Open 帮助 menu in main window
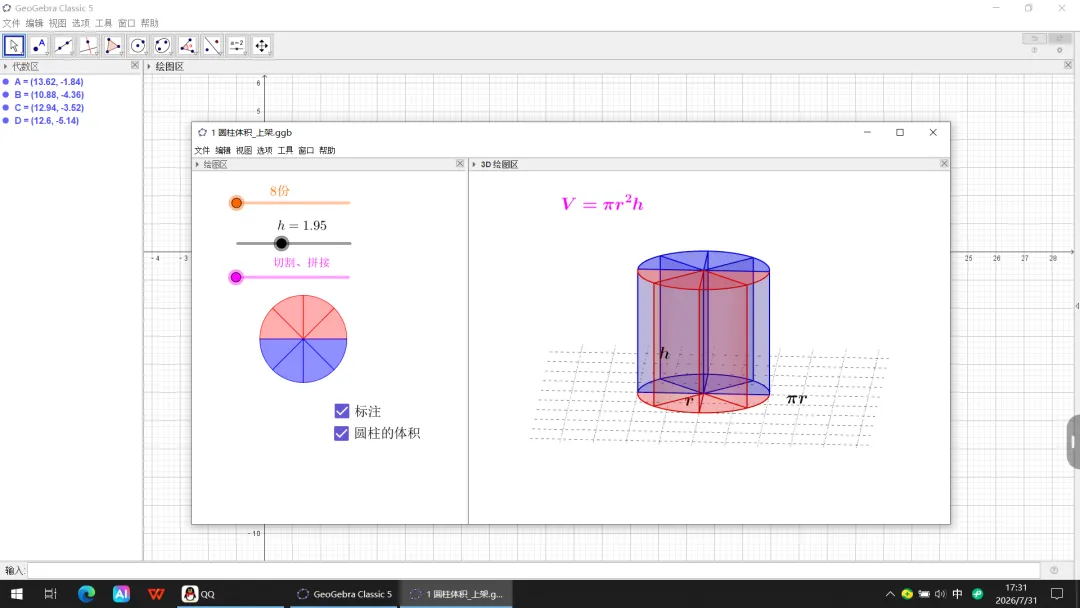Screen dimensions: 1080x608 click(x=149, y=23)
